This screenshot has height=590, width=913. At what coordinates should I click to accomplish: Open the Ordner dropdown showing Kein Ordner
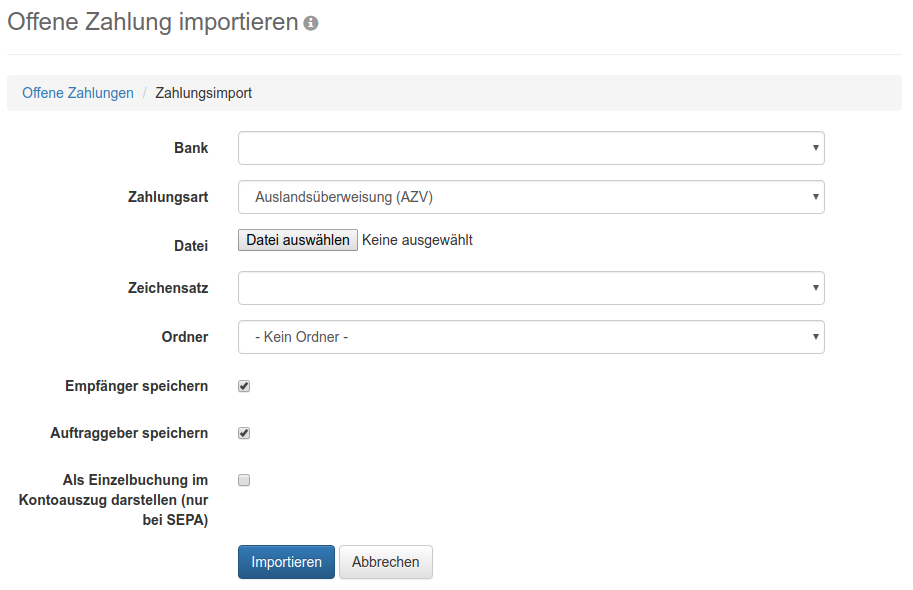[x=531, y=337]
